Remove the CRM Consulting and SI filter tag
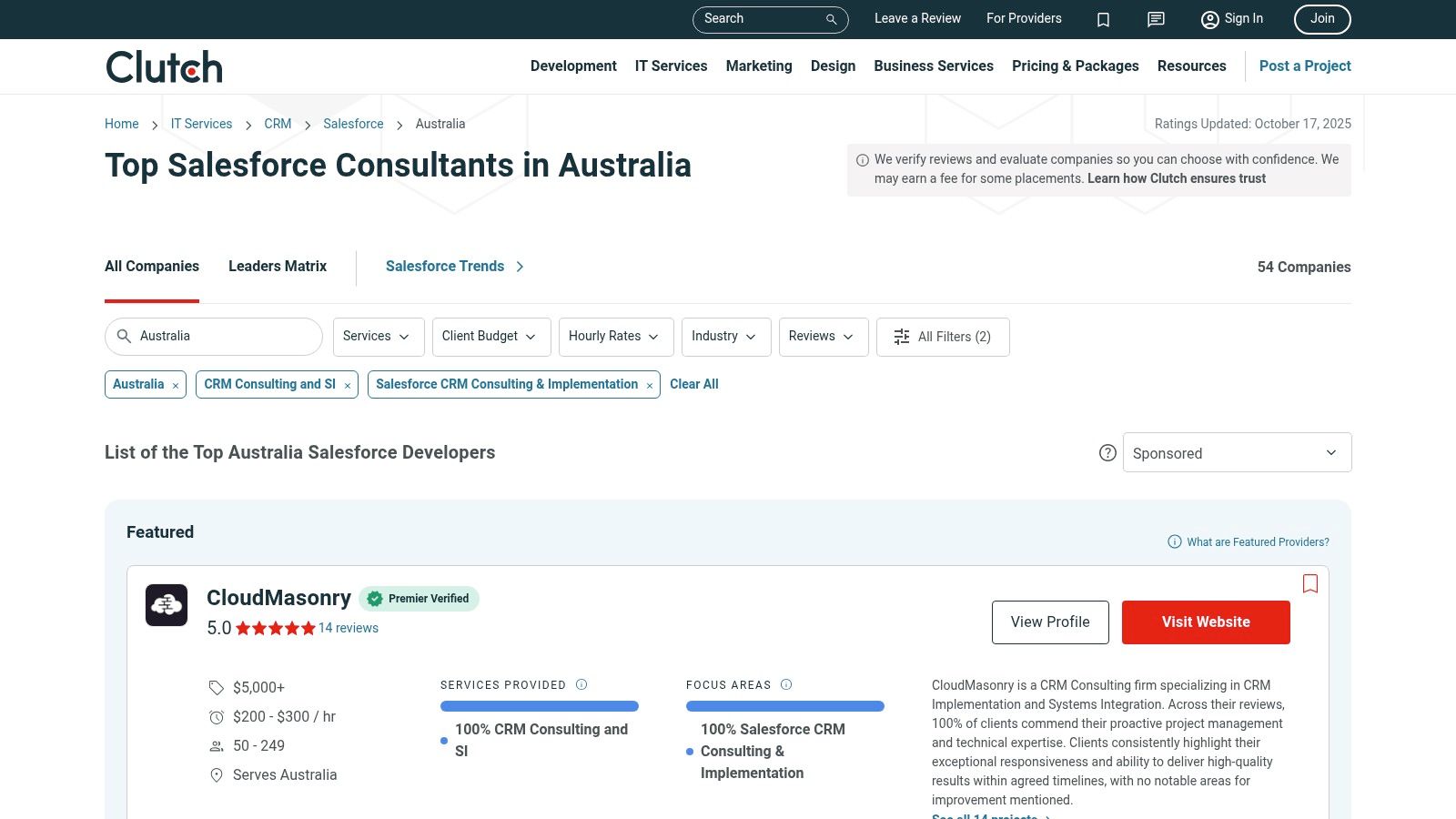The width and height of the screenshot is (1456, 819). pos(347,385)
